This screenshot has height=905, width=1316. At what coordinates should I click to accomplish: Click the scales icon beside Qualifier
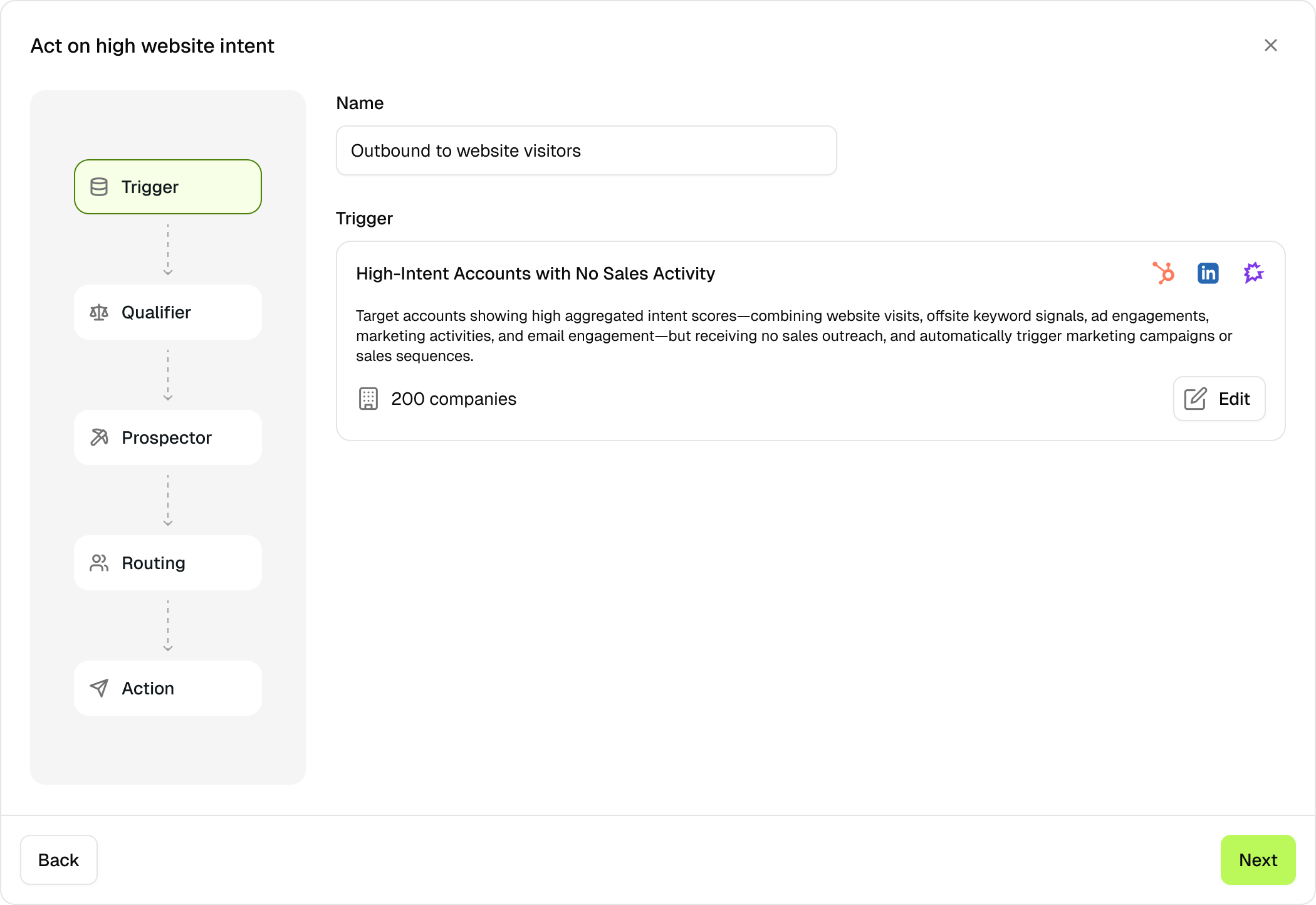(x=99, y=312)
